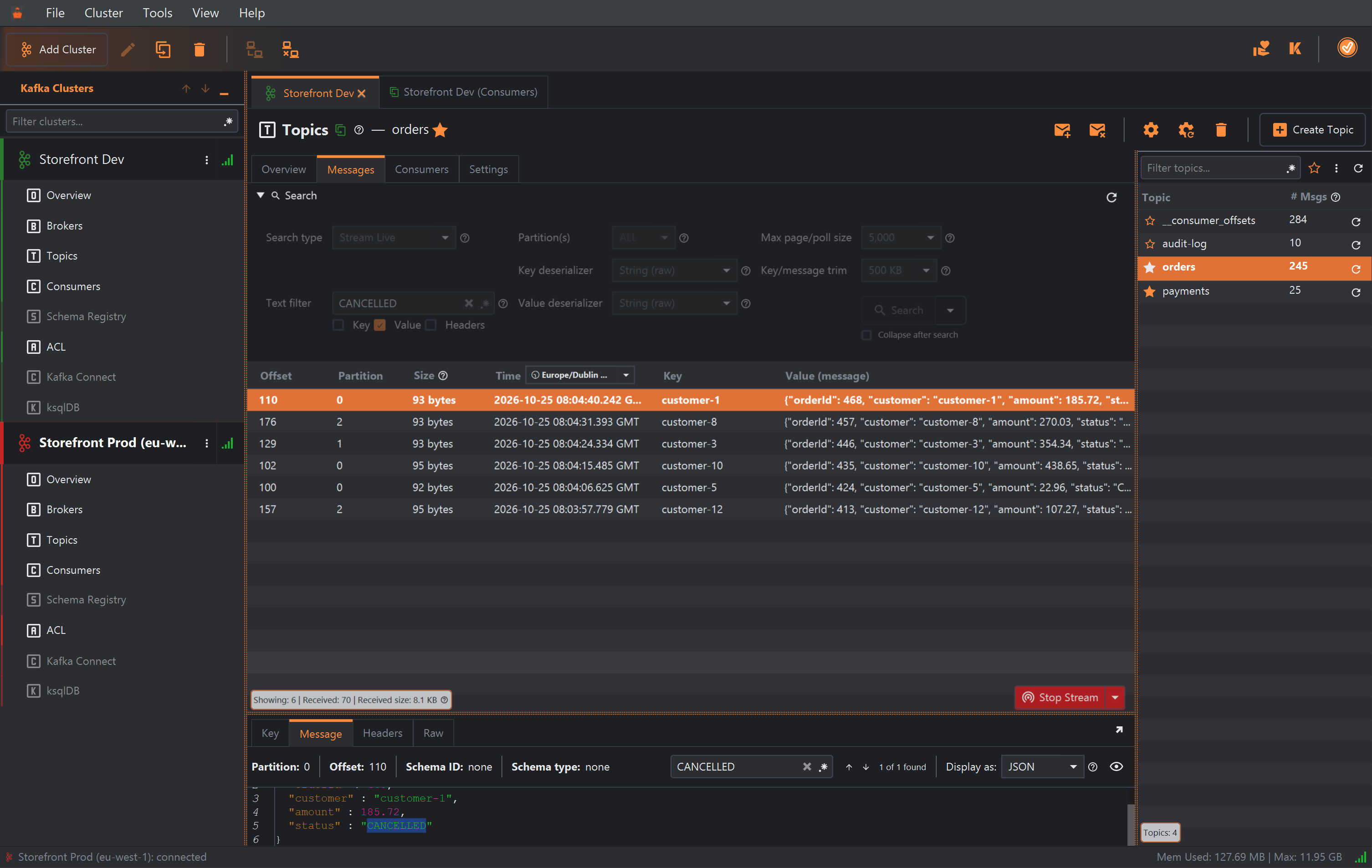Viewport: 1372px width, 868px height.
Task: Pop out the message detail panel
Action: (x=1119, y=730)
